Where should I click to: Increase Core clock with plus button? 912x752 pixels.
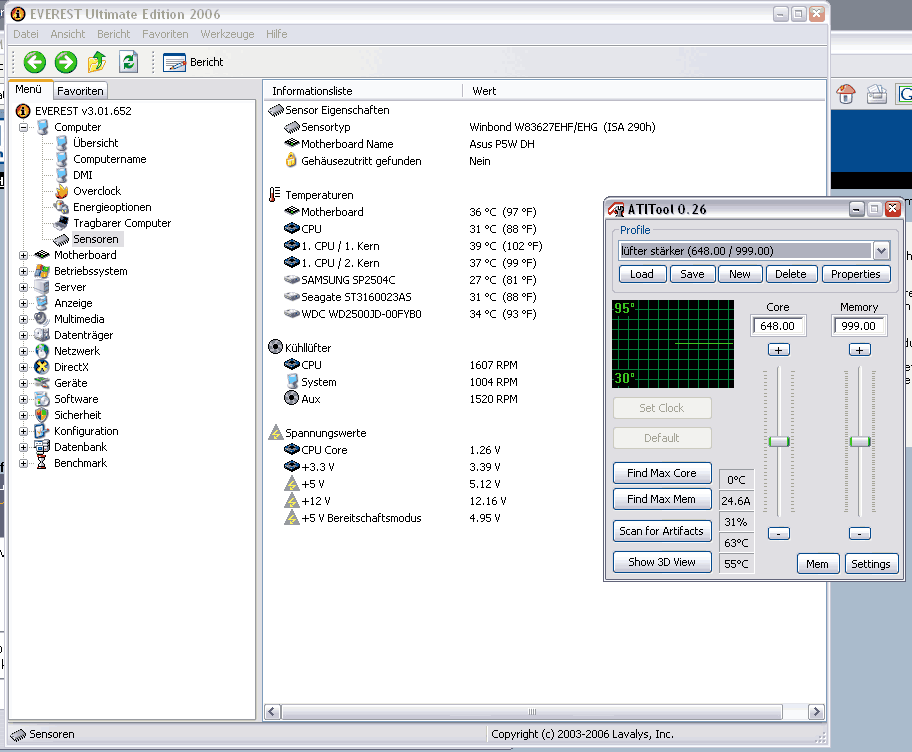778,350
